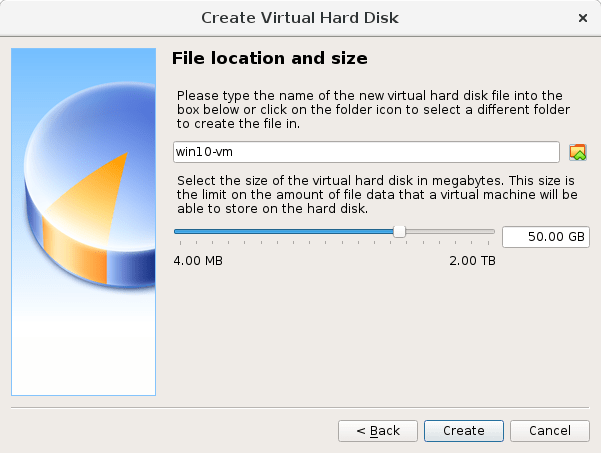This screenshot has height=453, width=601.
Task: Open the folder browser icon beside file name
Action: [x=578, y=152]
